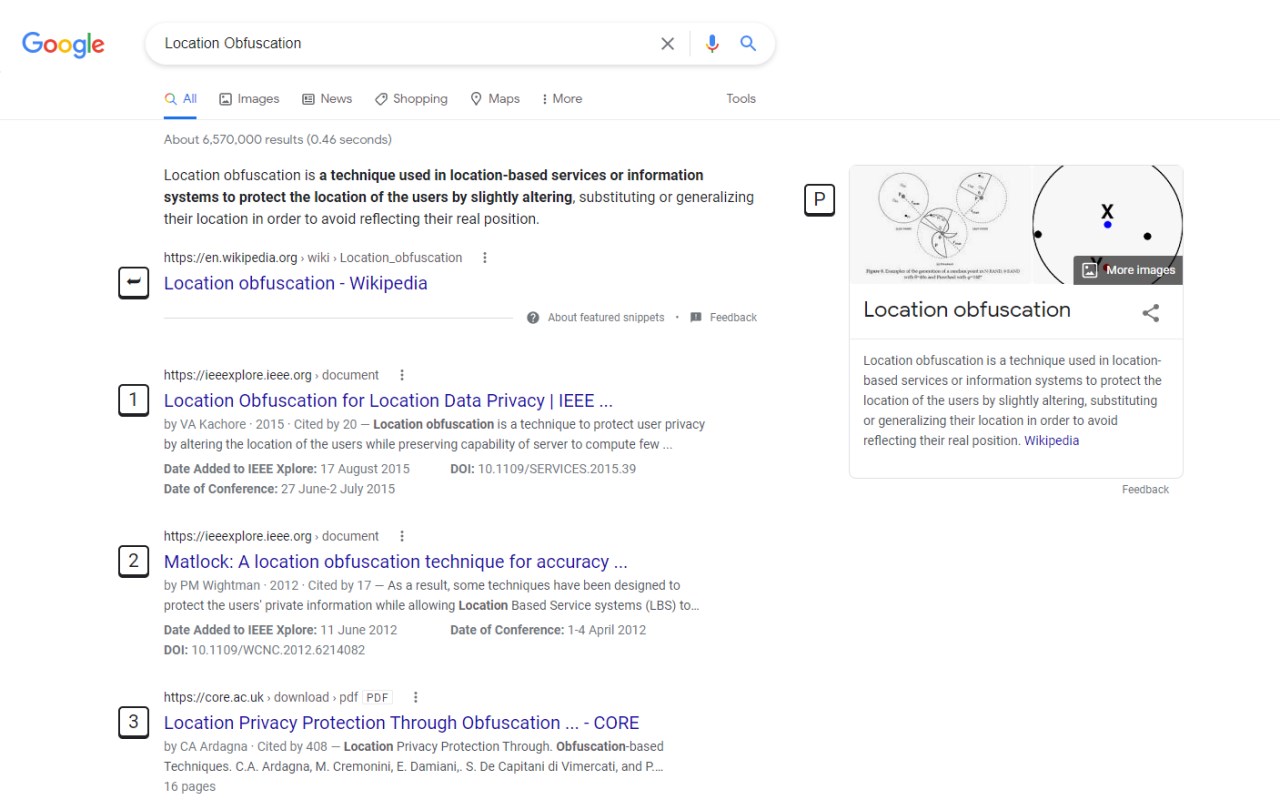
Task: Click the Google logo
Action: 63,44
